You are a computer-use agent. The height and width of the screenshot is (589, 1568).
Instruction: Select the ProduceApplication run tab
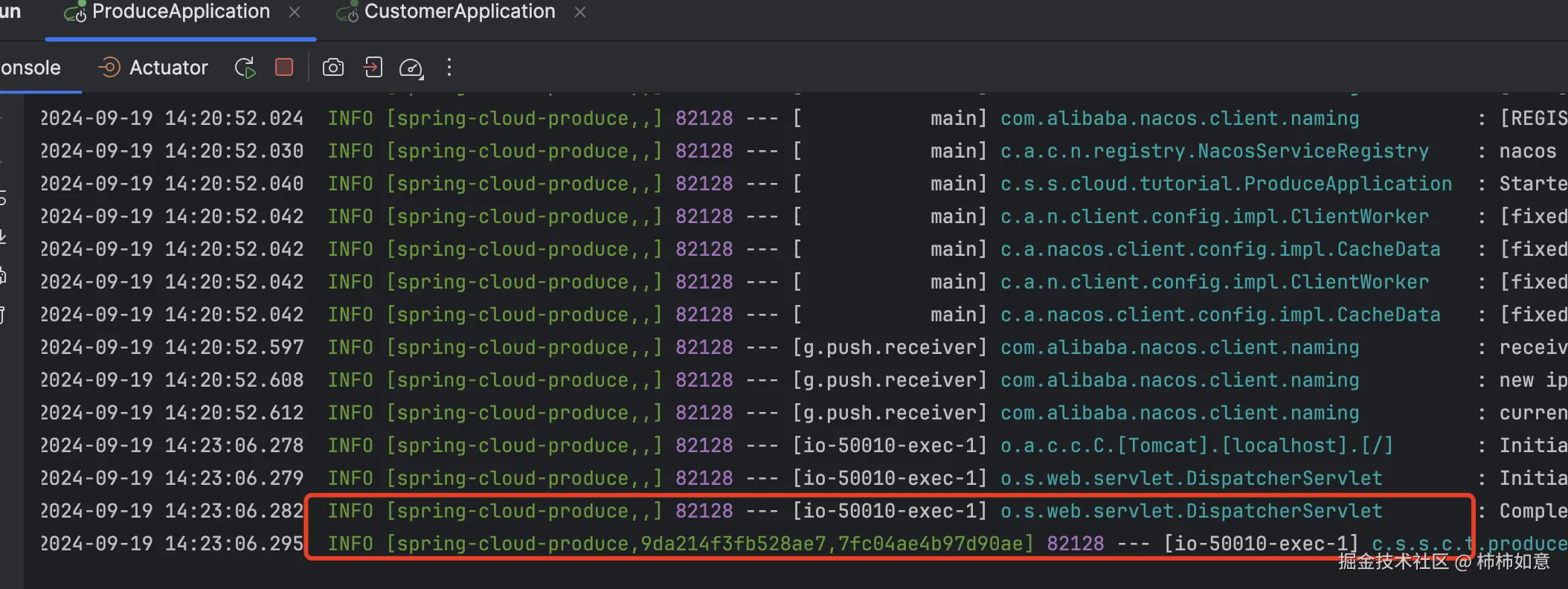click(x=180, y=12)
